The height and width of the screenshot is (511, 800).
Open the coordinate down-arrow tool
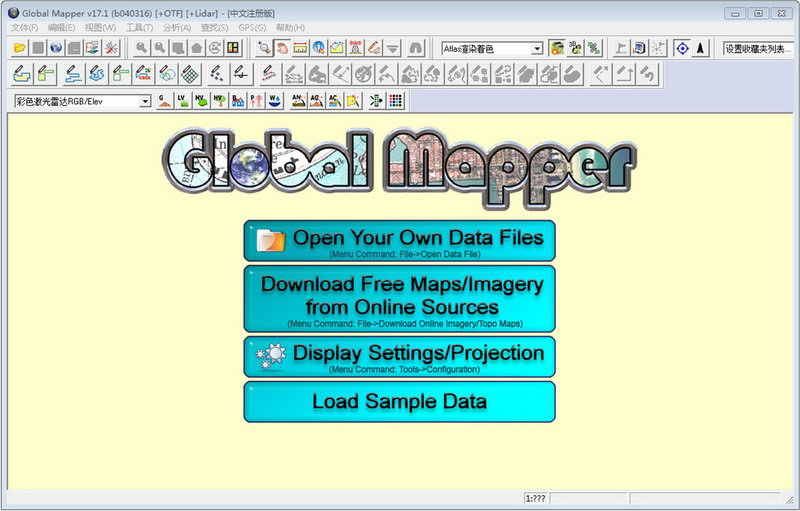pyautogui.click(x=392, y=48)
